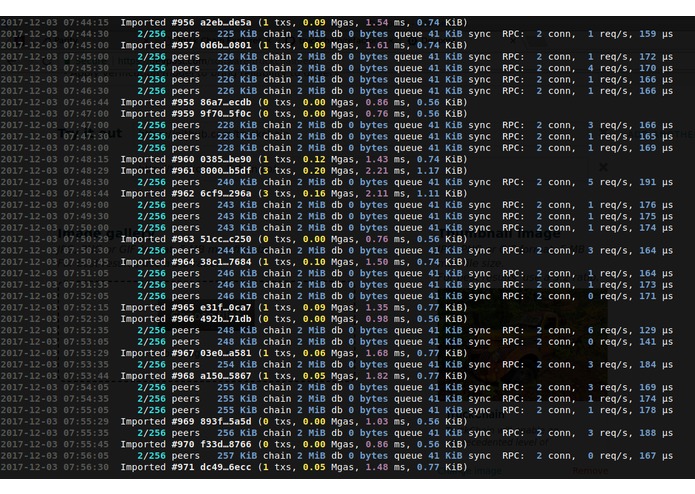
Task: Select Imported #964 hash 38c1…7684
Action: point(226,262)
